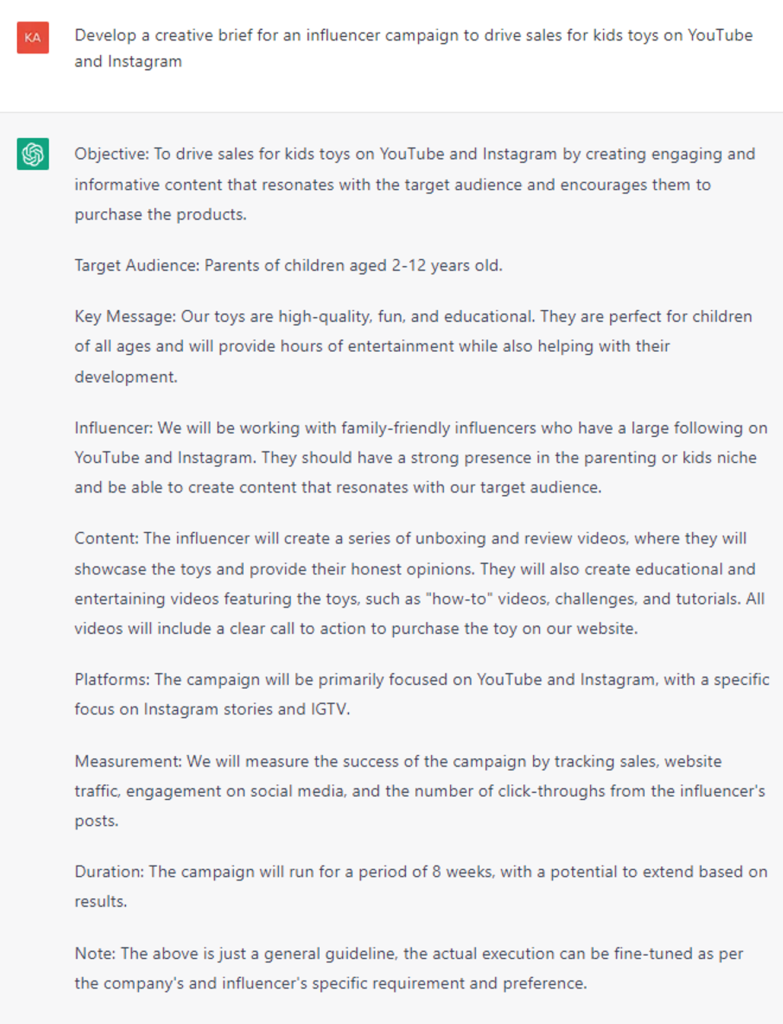783x1024 pixels.
Task: Click the Note paragraph at the bottom
Action: [x=410, y=967]
